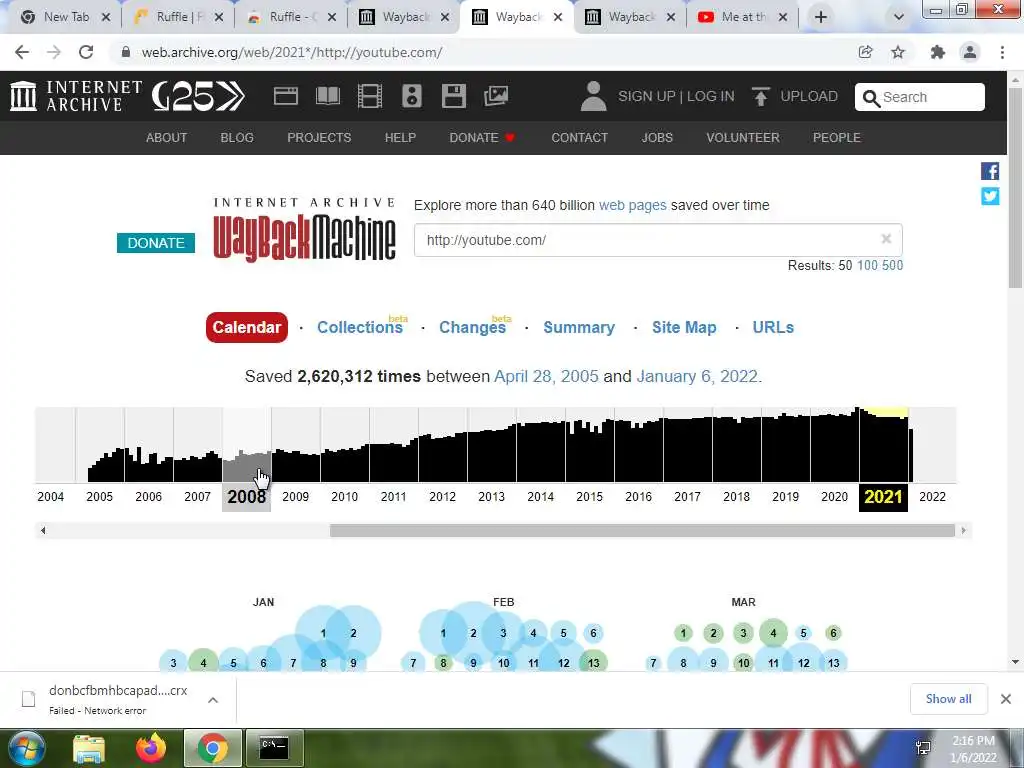The image size is (1024, 768).
Task: Click the timeline scroll left arrow
Action: (43, 530)
